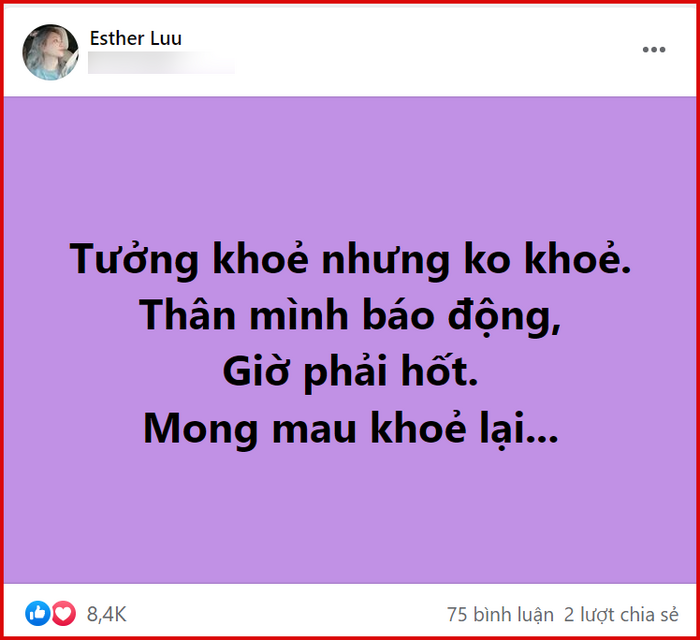Select the word "động," in the post

pyautogui.click(x=504, y=316)
